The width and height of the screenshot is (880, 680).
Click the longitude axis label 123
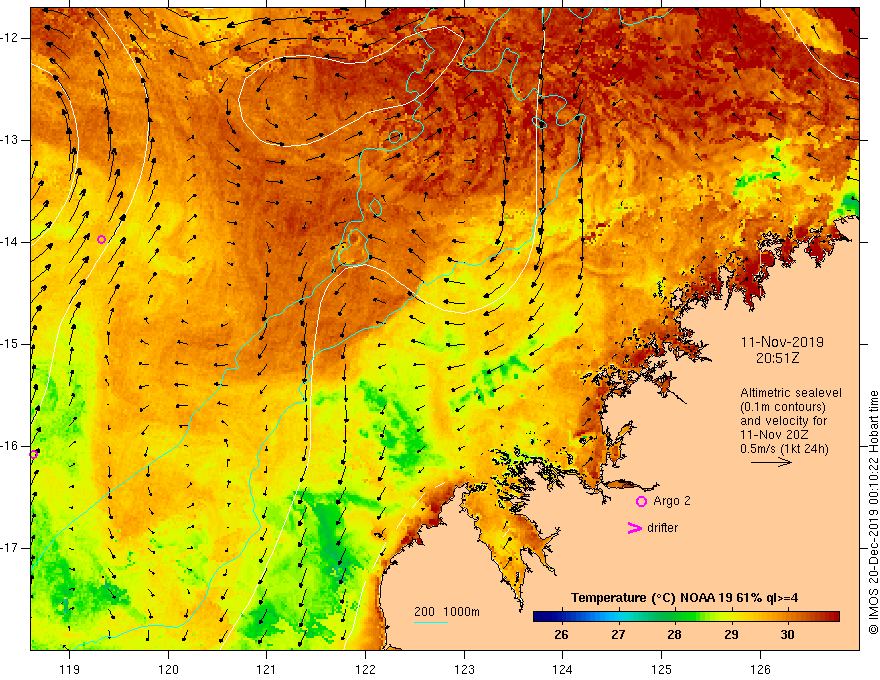pos(464,669)
